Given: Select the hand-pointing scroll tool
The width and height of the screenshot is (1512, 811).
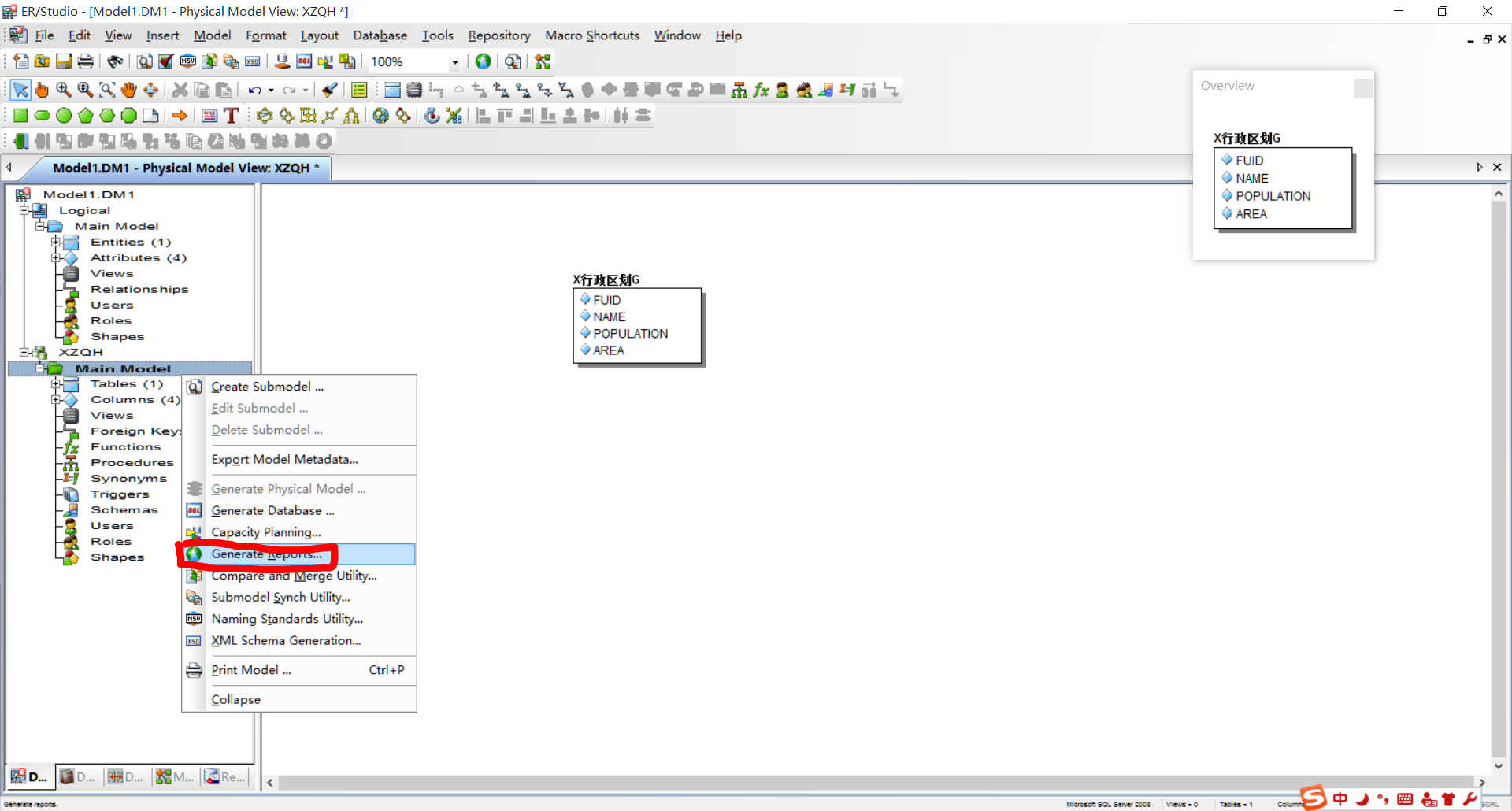Looking at the screenshot, I should coord(42,90).
